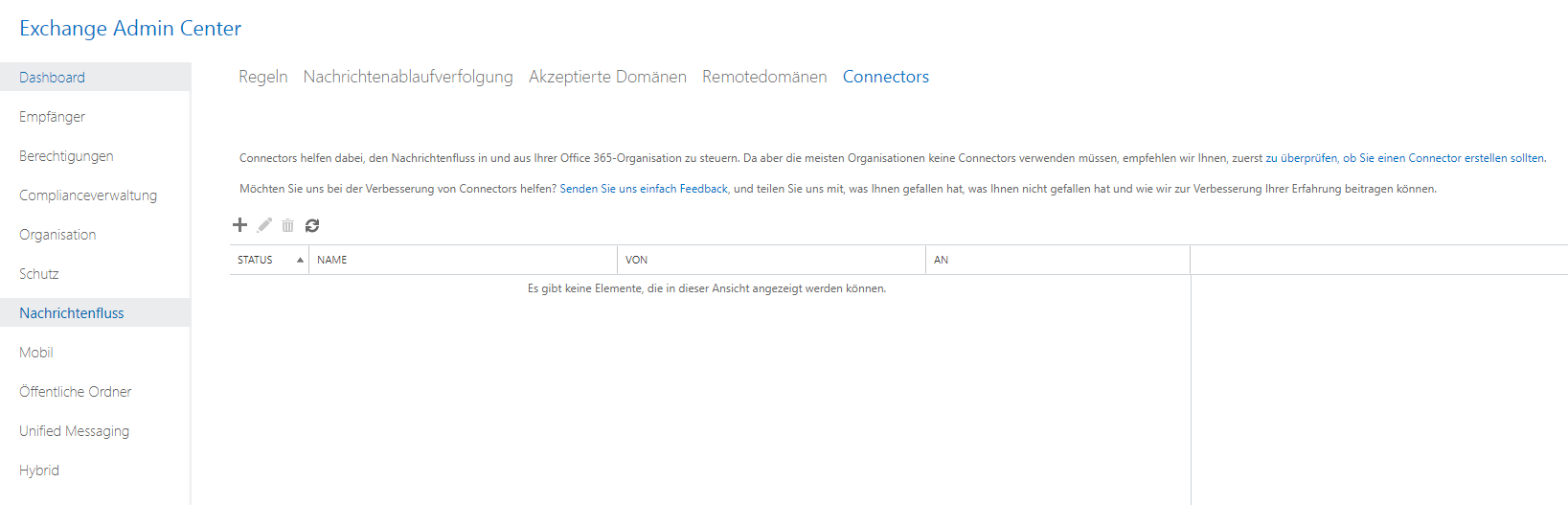Click the refresh icon in the toolbar
Viewport: 1568px width, 505px height.
tap(312, 225)
